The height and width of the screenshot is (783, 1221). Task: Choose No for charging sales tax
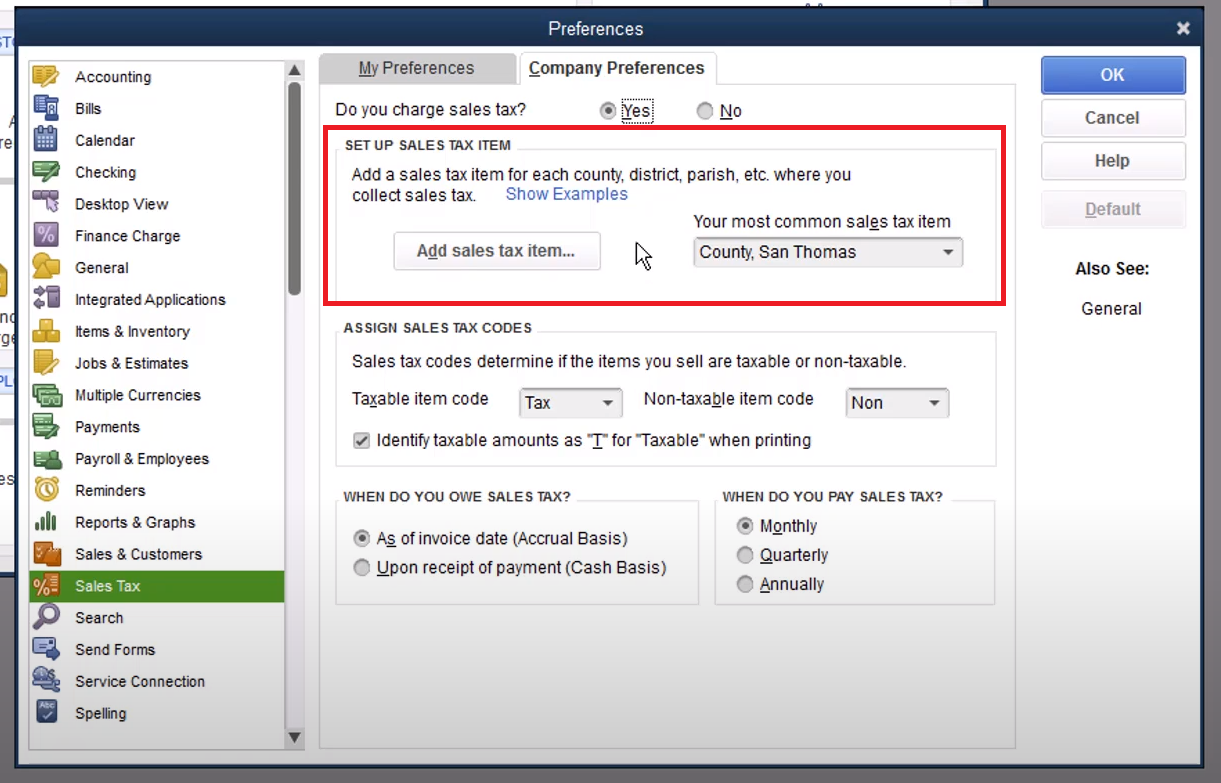[x=705, y=111]
